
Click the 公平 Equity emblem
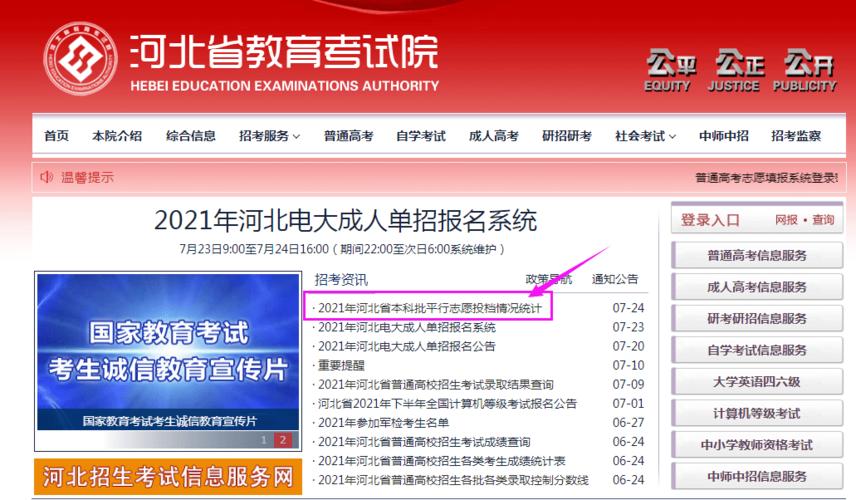click(x=669, y=70)
